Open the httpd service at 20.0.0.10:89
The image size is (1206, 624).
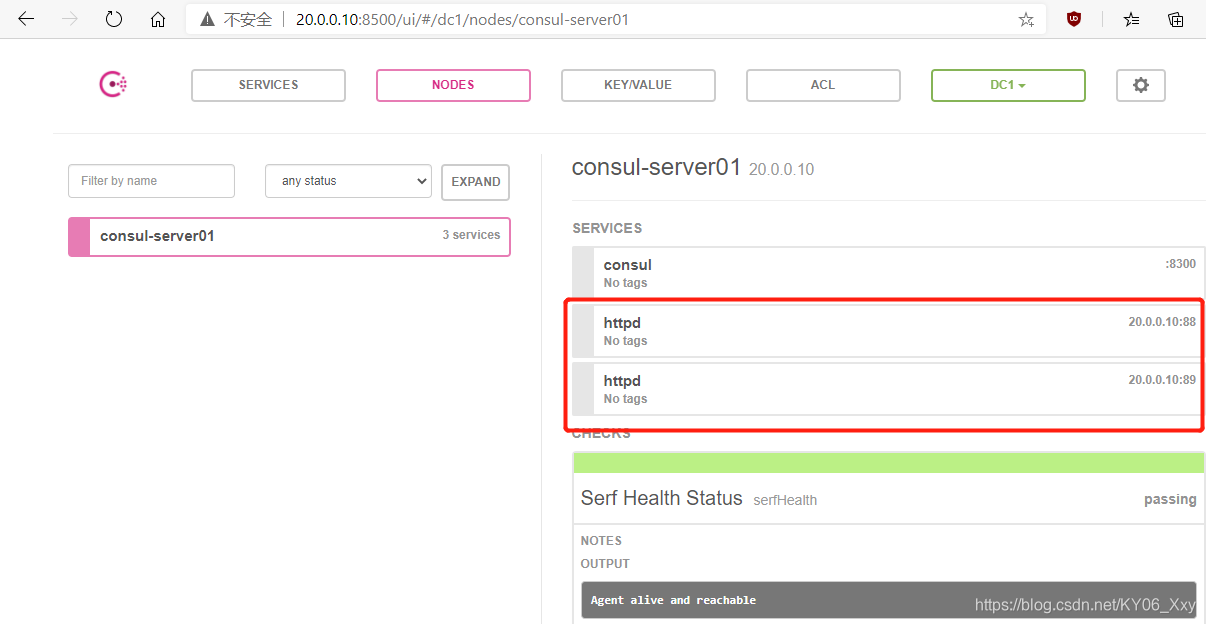click(x=887, y=389)
